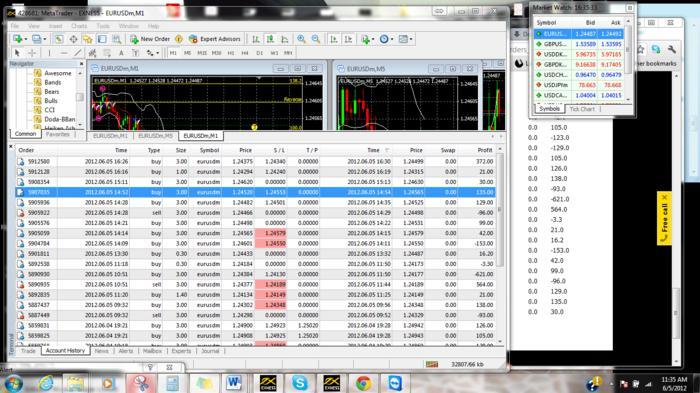Select the H1 timeframe button
This screenshot has width=700, height=393.
231,53
